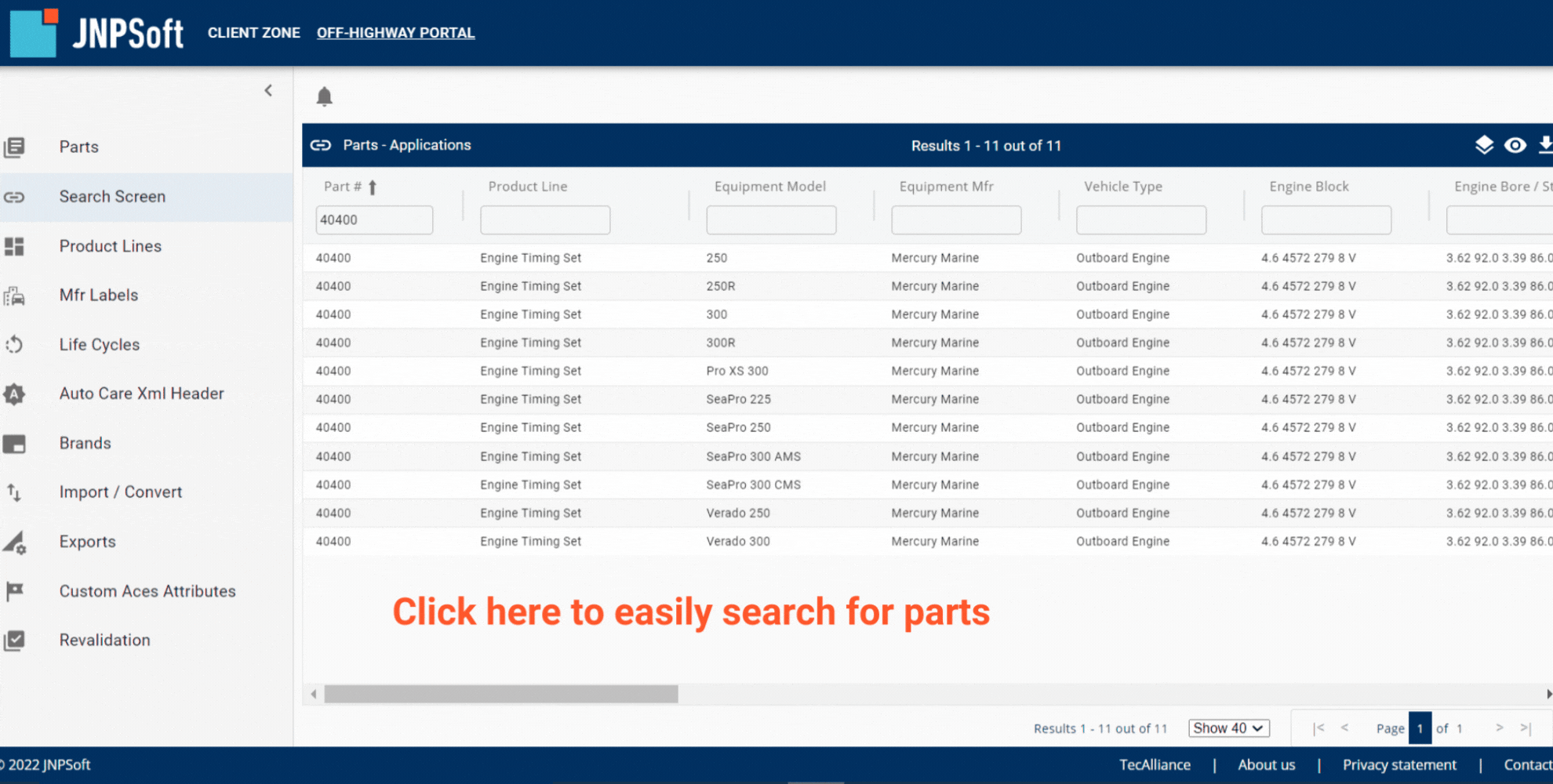Toggle the eye visibility icon
This screenshot has width=1553, height=784.
pos(1515,145)
